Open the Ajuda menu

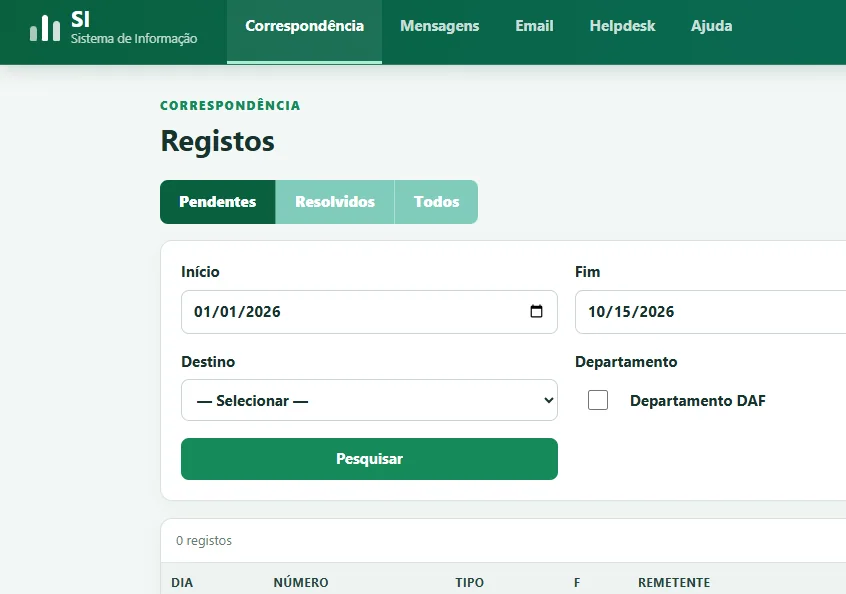pyautogui.click(x=712, y=26)
